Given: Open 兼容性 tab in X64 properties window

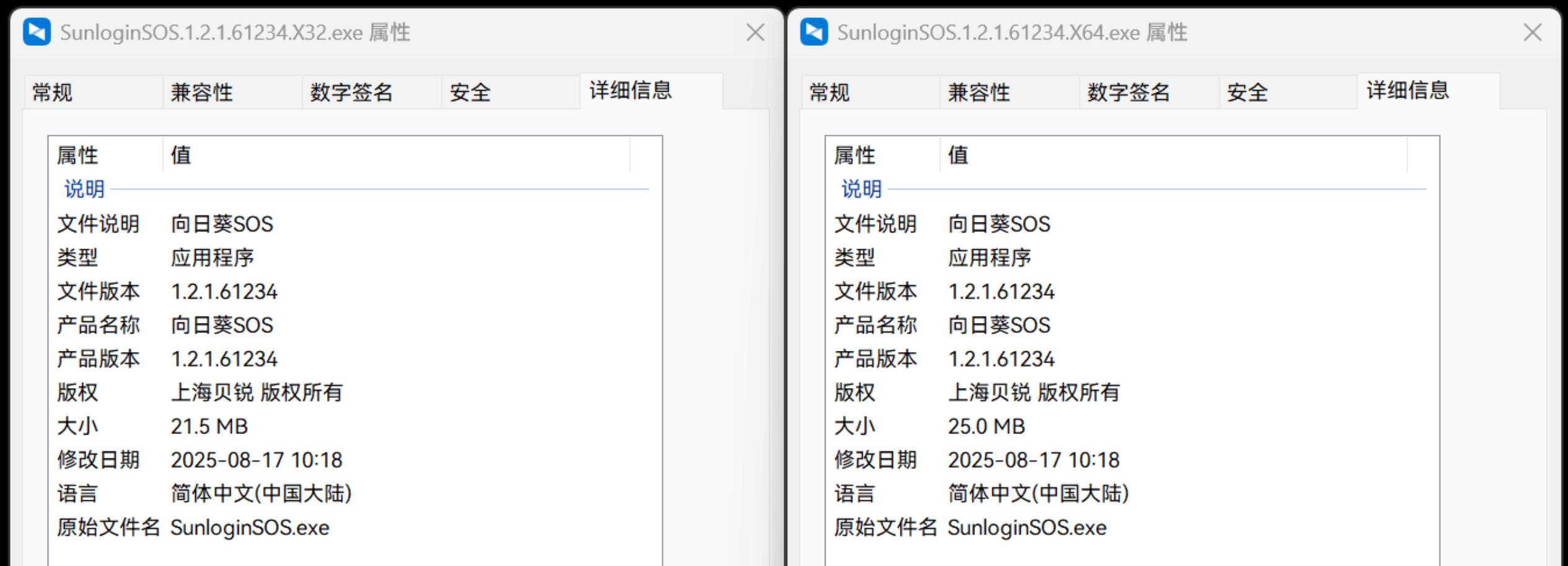Looking at the screenshot, I should [x=1010, y=92].
